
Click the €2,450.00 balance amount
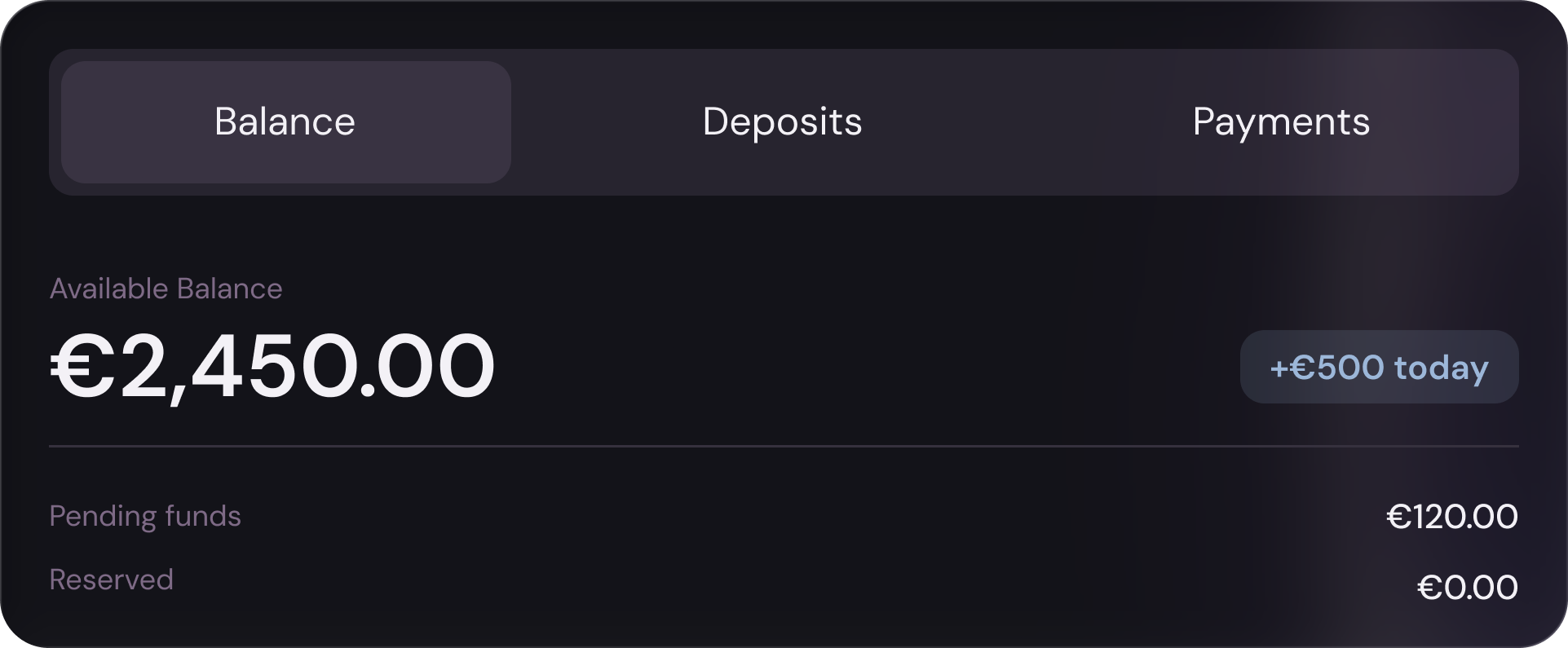point(273,366)
